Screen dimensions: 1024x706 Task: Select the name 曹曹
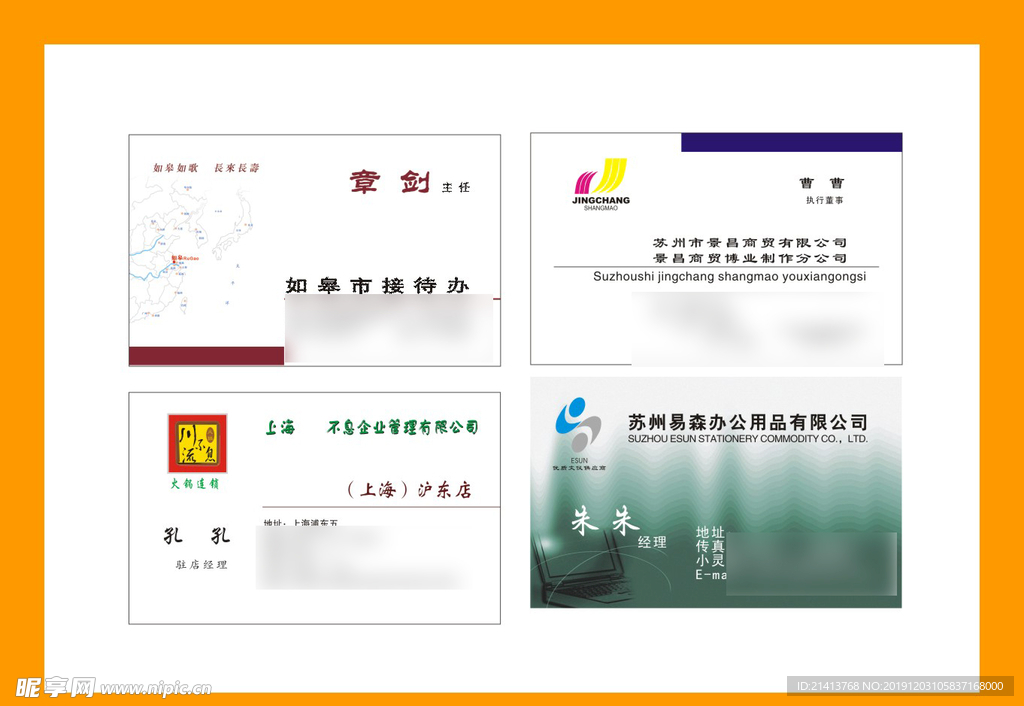tap(822, 183)
